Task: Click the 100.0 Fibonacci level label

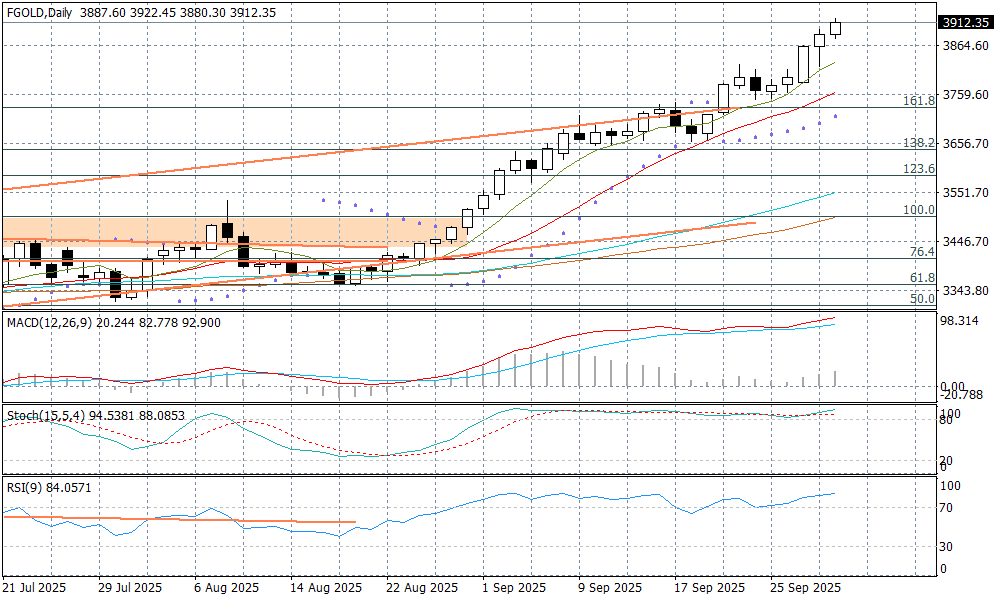Action: point(918,210)
